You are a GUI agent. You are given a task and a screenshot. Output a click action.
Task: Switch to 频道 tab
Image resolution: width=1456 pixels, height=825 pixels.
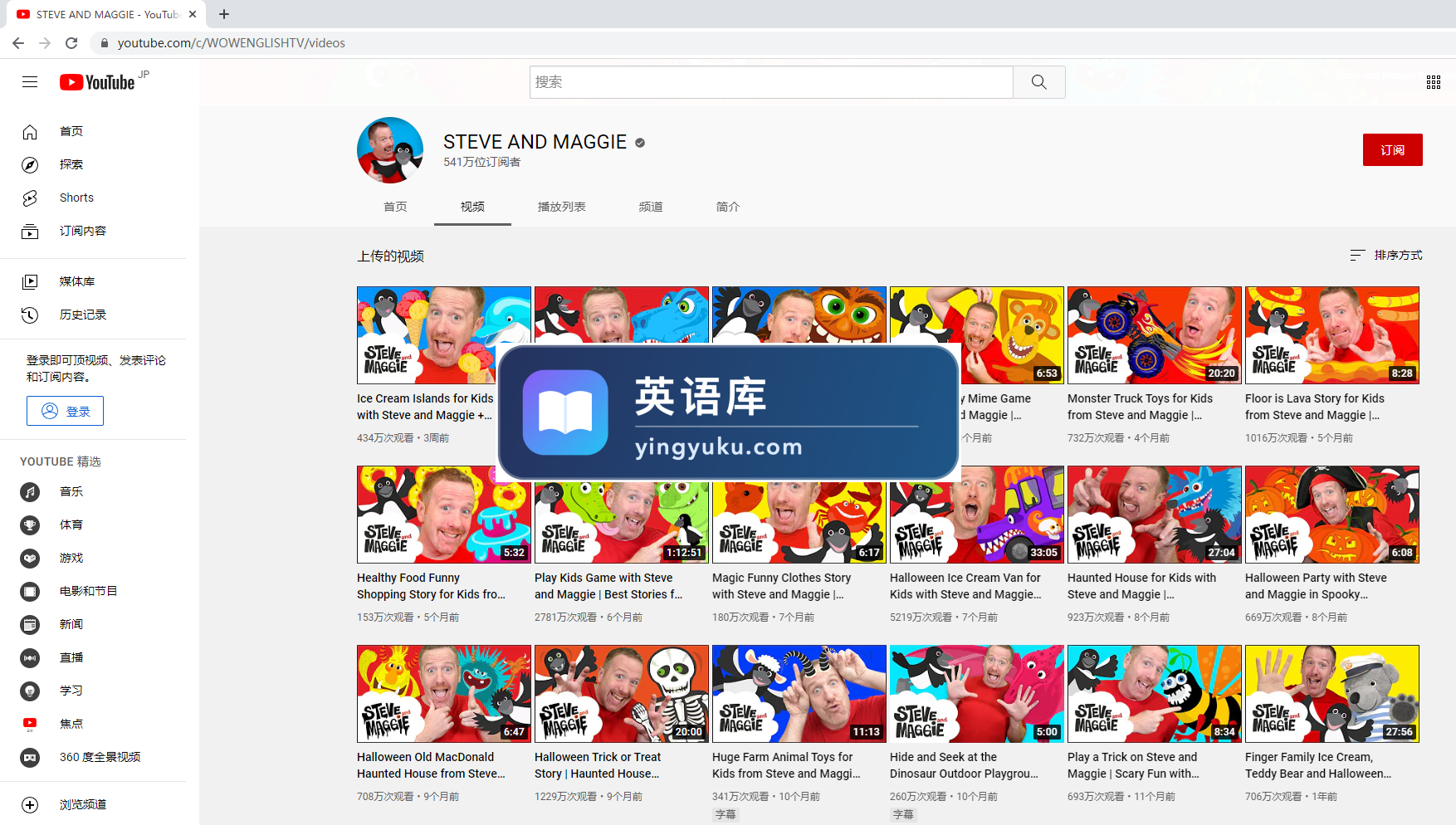[x=651, y=207]
